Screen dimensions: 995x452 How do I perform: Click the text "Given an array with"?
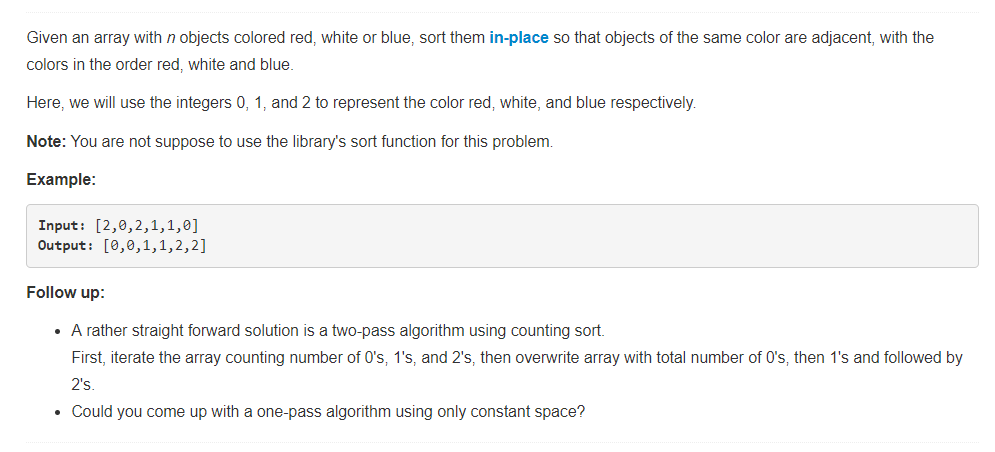pos(95,38)
